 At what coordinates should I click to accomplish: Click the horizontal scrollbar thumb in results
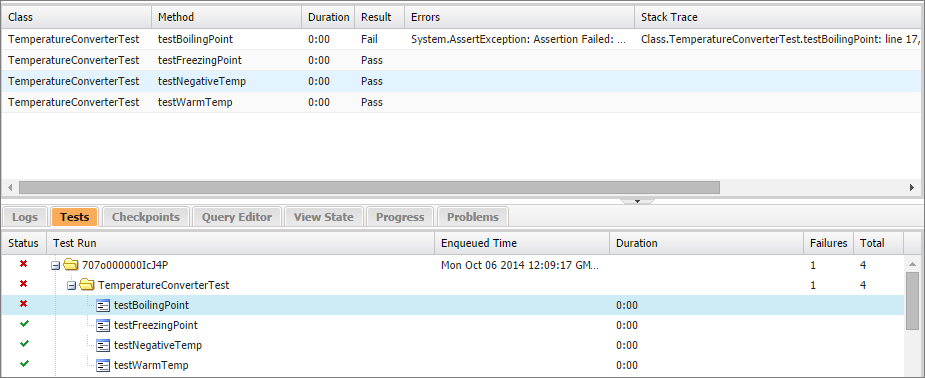(x=369, y=188)
